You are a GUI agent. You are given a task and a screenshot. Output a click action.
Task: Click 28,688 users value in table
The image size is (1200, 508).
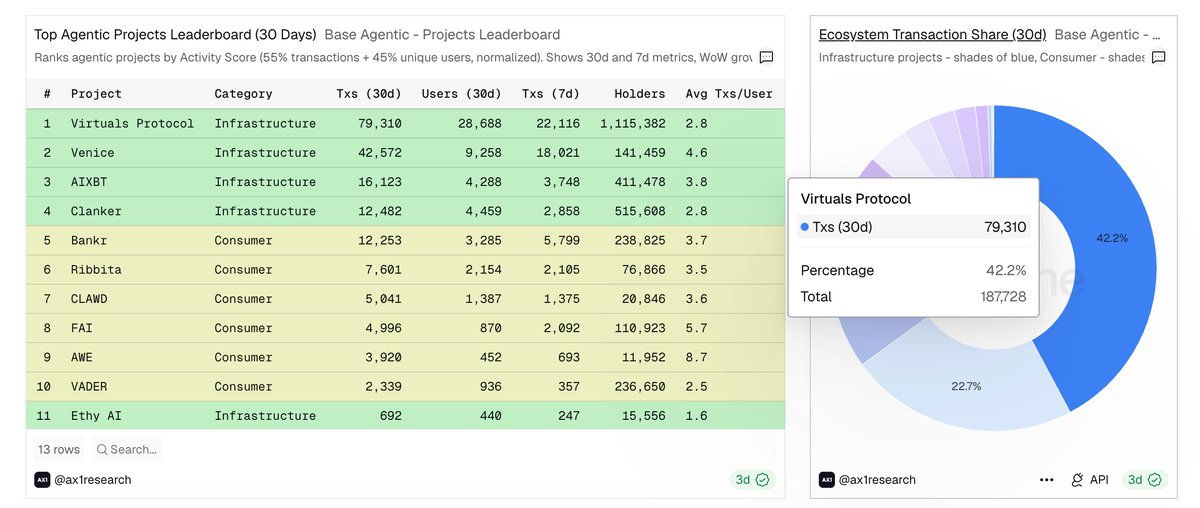click(x=479, y=124)
